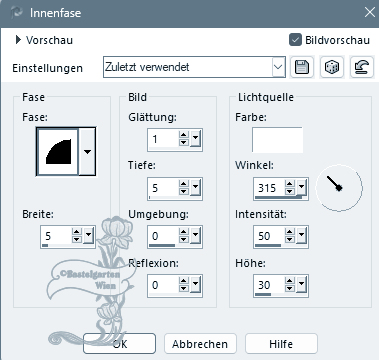Click the angle dial for light direction
Viewport: 379px width, 360px height.
click(339, 187)
